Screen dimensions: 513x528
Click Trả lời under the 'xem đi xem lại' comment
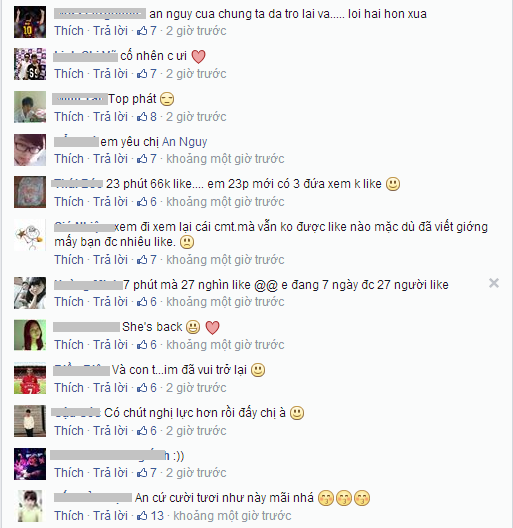(110, 260)
